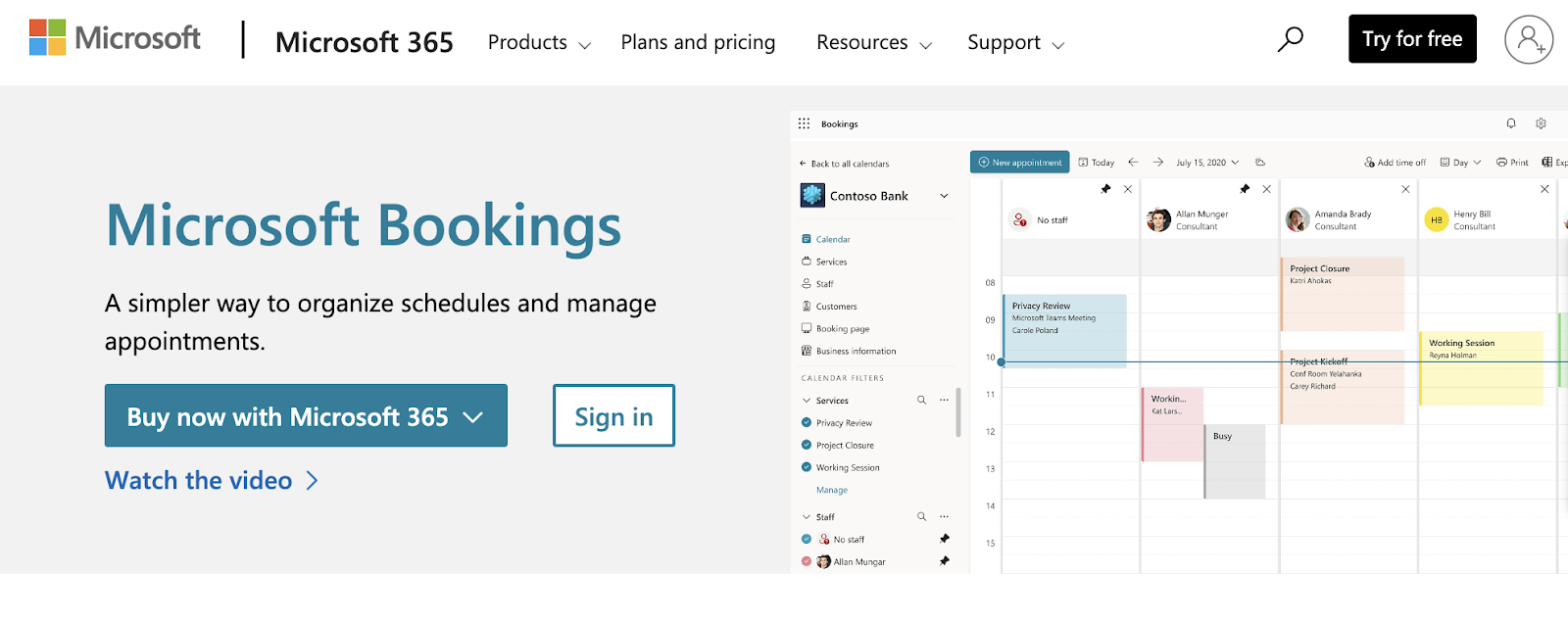The height and width of the screenshot is (622, 1568).
Task: Open the Privacy Review appointment
Action: tap(1064, 331)
